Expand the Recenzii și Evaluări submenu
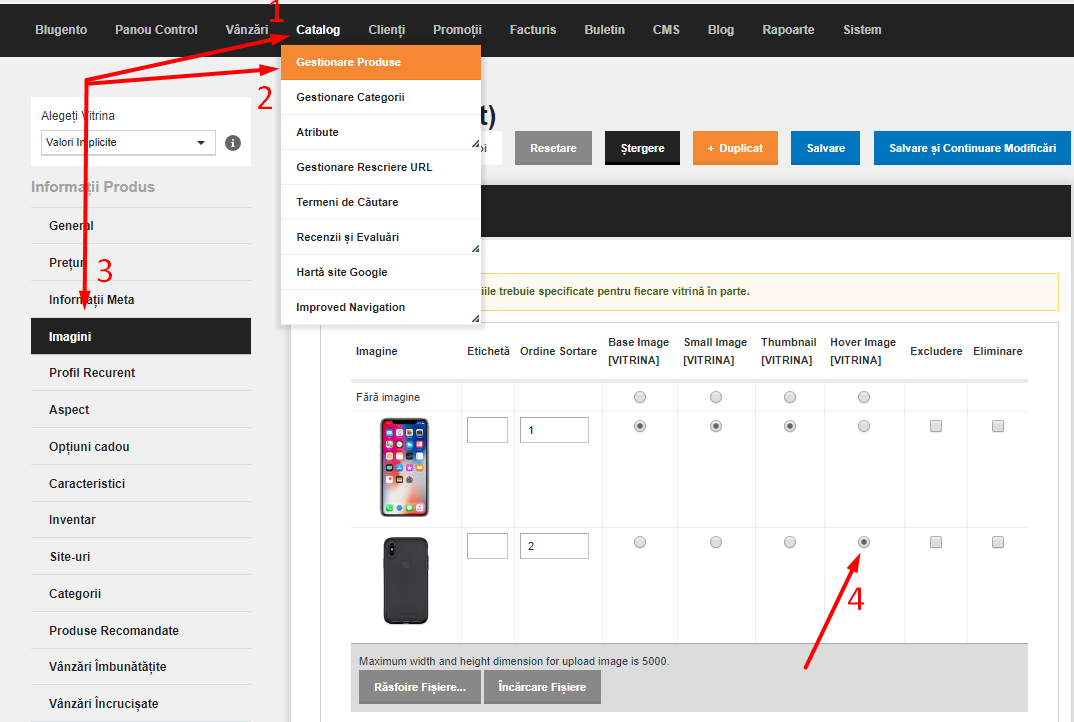 (x=381, y=237)
